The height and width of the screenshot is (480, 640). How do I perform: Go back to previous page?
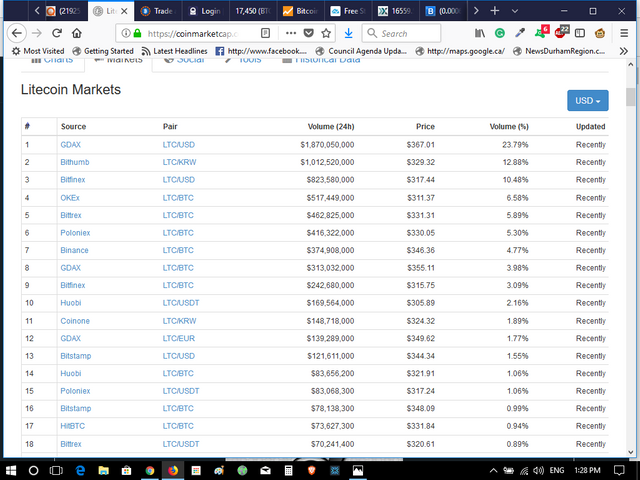click(17, 33)
